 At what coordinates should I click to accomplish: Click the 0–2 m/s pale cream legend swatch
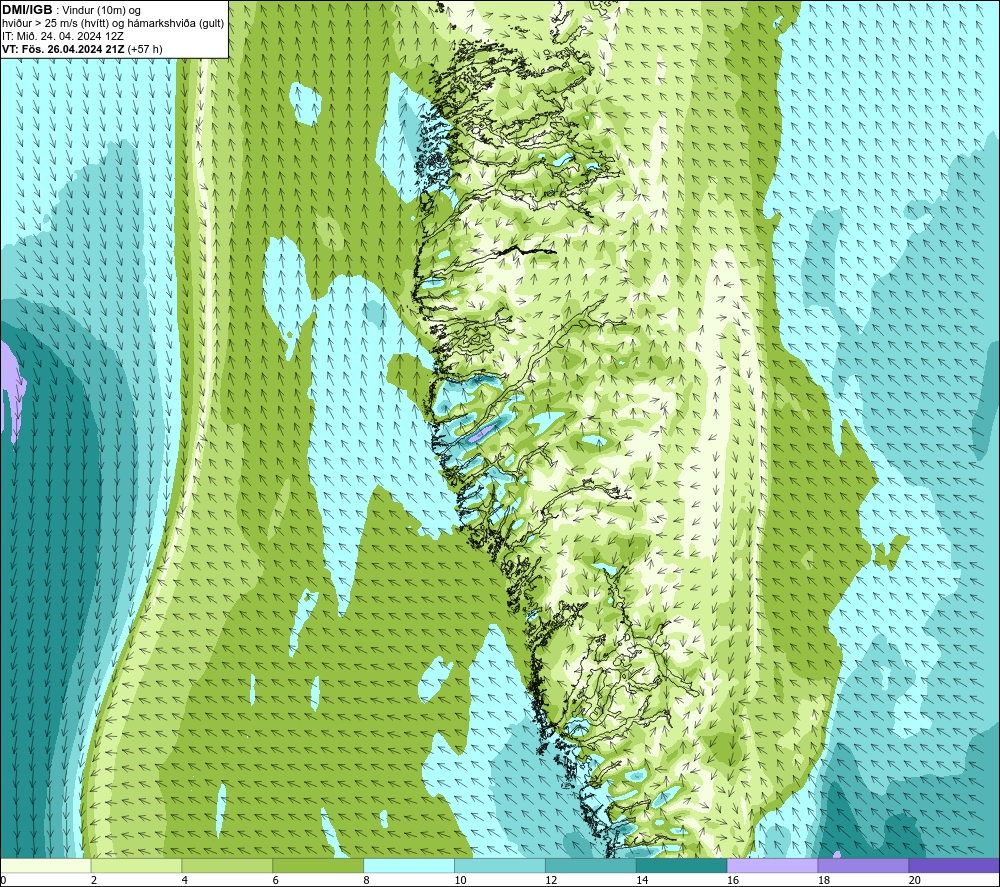click(46, 865)
